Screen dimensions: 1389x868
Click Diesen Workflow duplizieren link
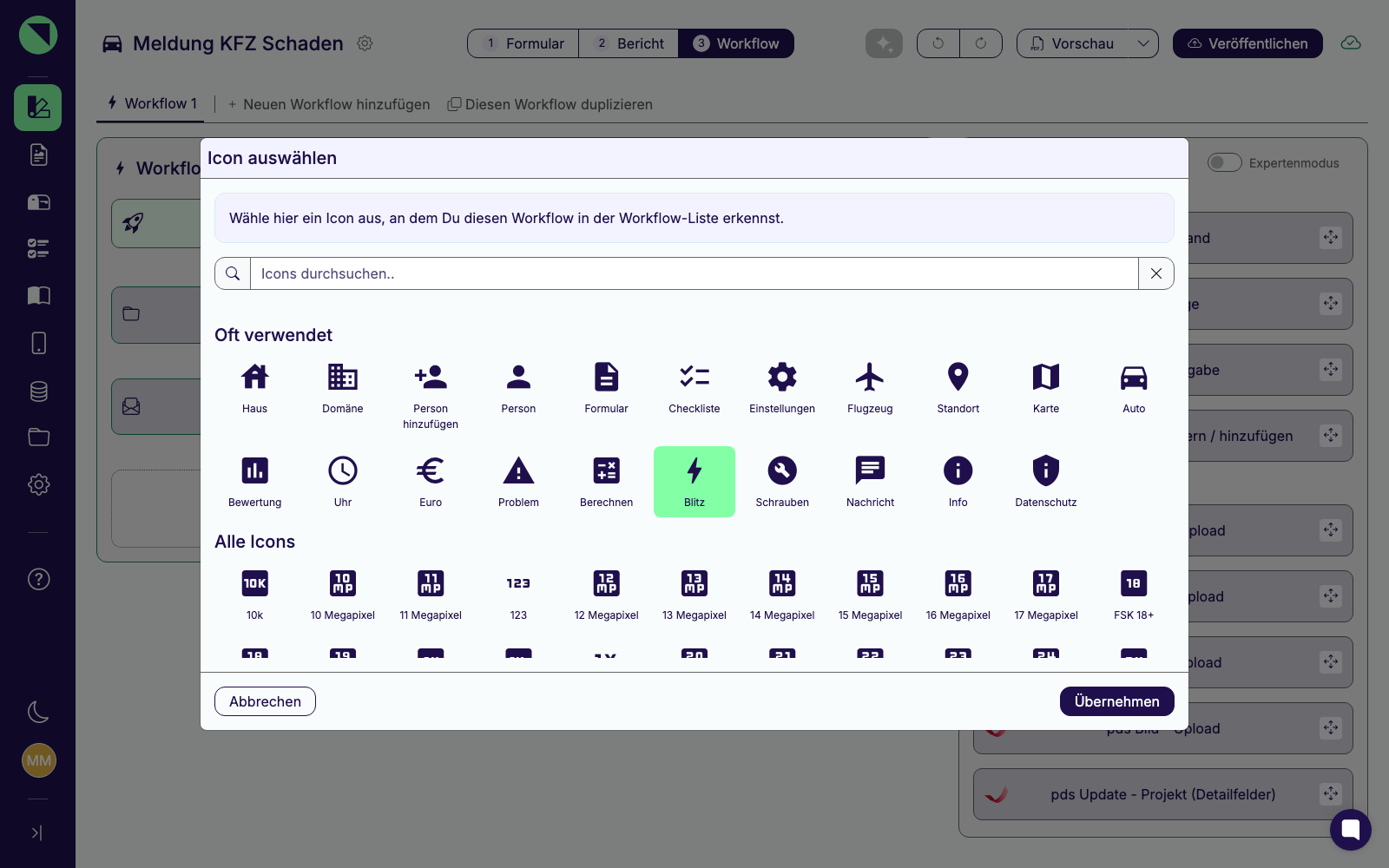tap(550, 104)
